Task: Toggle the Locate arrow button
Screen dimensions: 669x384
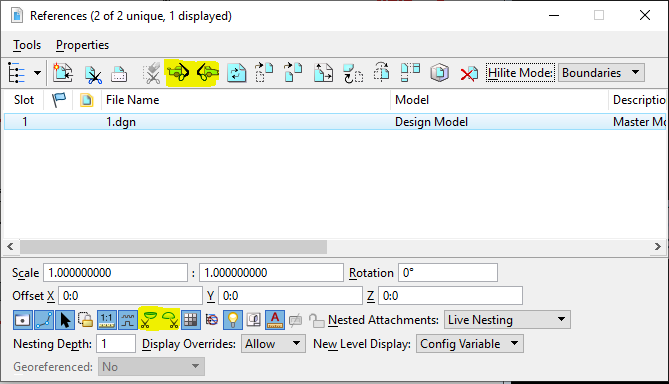Action: [x=65, y=320]
